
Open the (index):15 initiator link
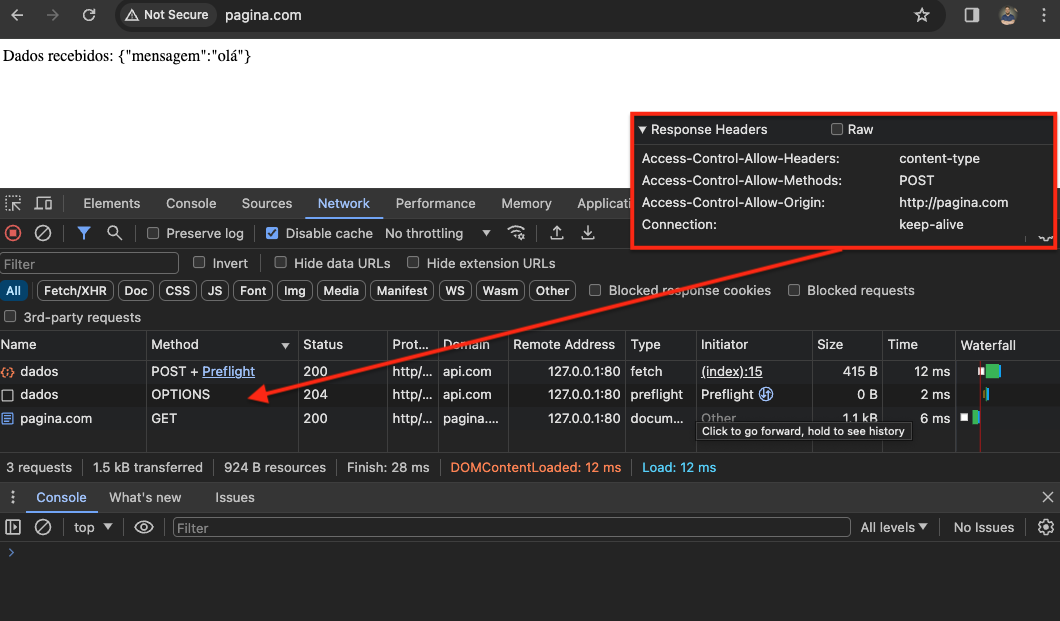tap(731, 371)
